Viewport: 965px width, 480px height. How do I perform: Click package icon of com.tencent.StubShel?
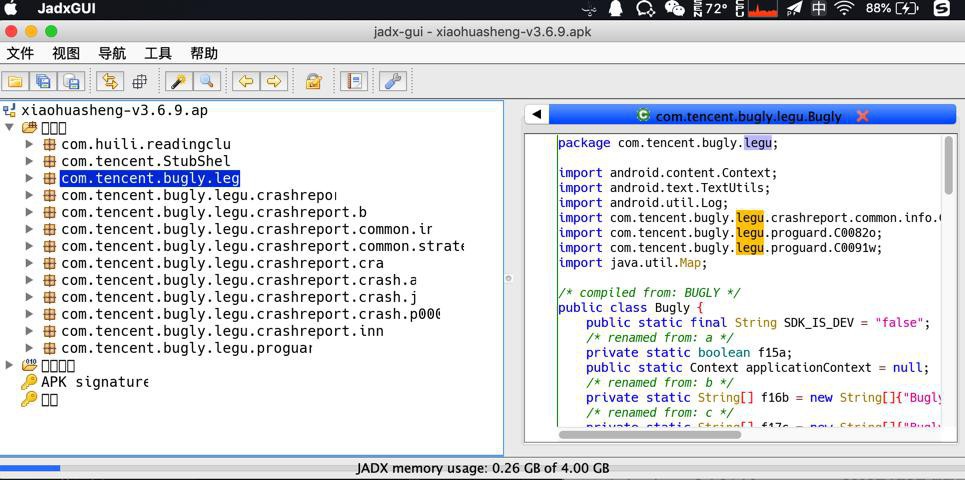pyautogui.click(x=50, y=161)
